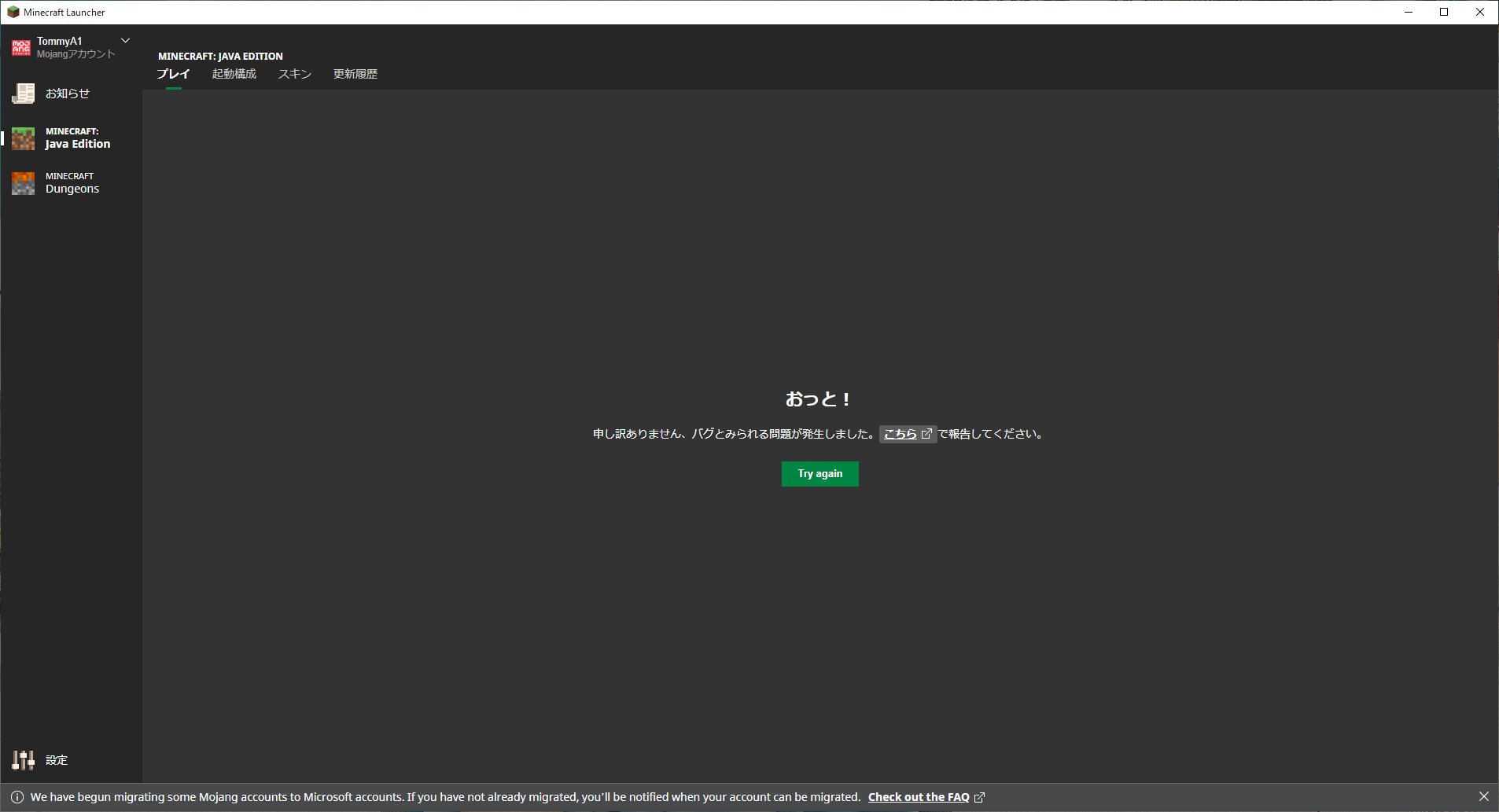Open the 設定 settings sliders icon

[x=23, y=760]
